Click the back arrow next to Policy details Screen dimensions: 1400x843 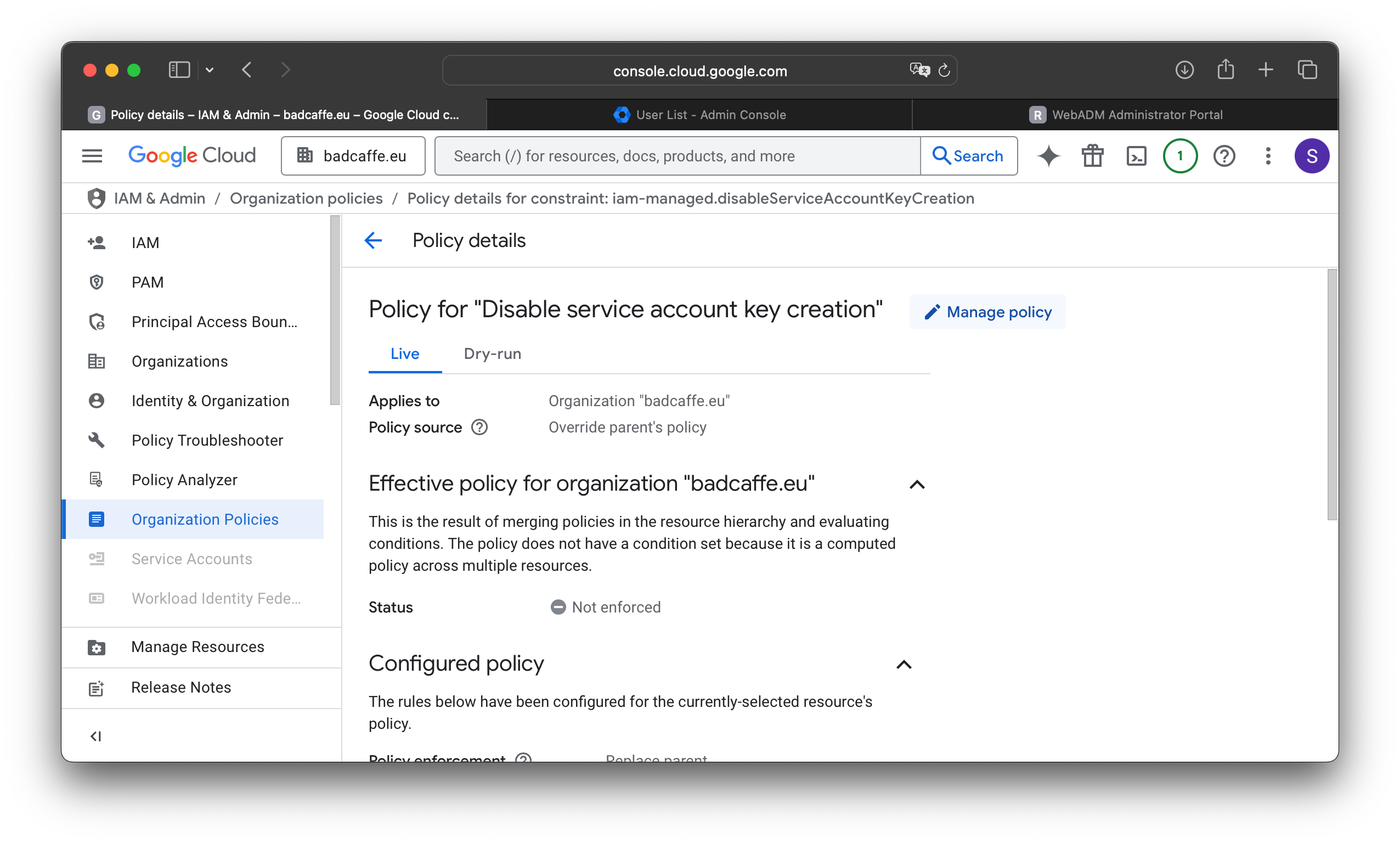373,240
